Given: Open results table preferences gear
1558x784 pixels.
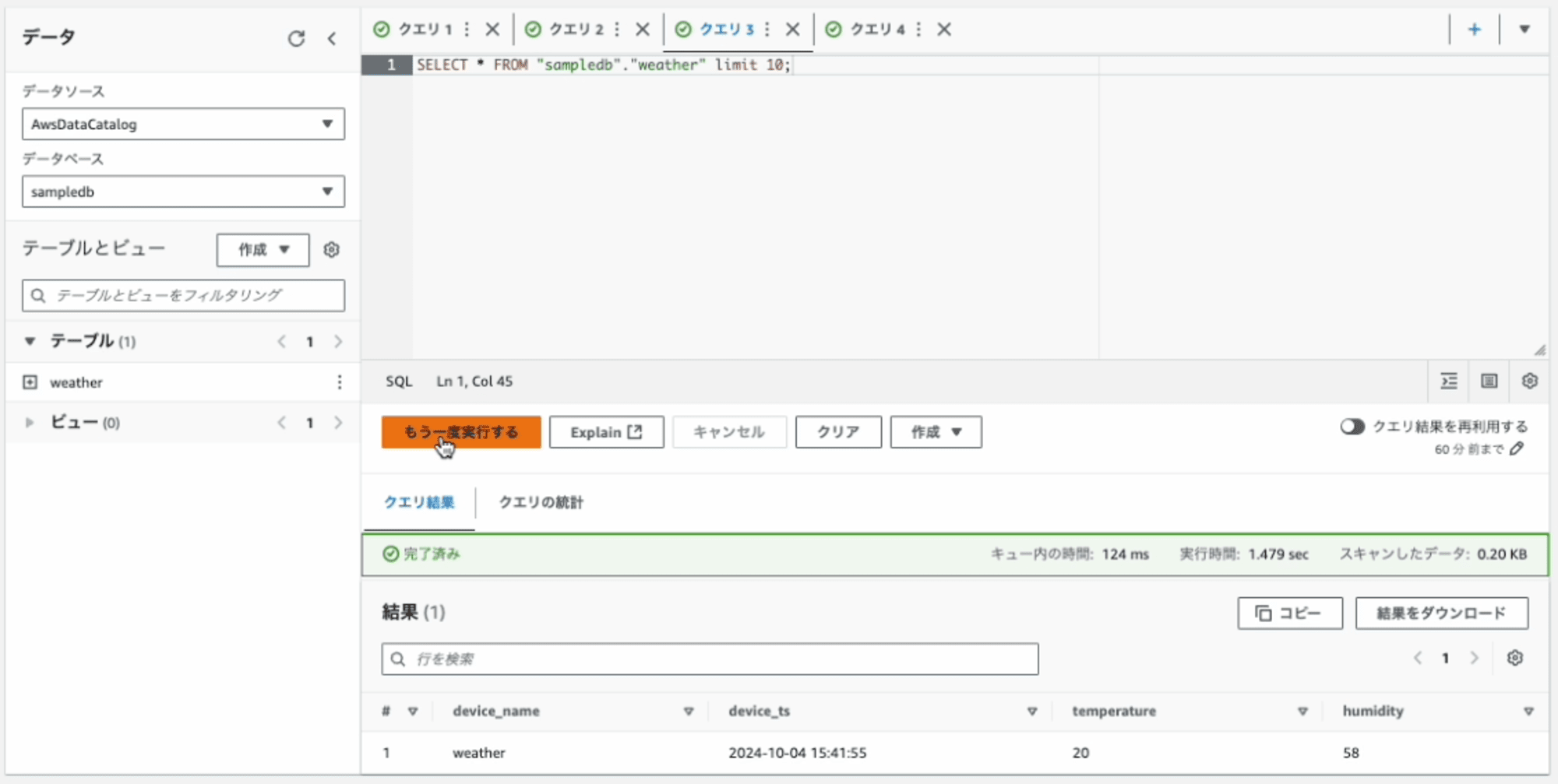Looking at the screenshot, I should coord(1515,659).
